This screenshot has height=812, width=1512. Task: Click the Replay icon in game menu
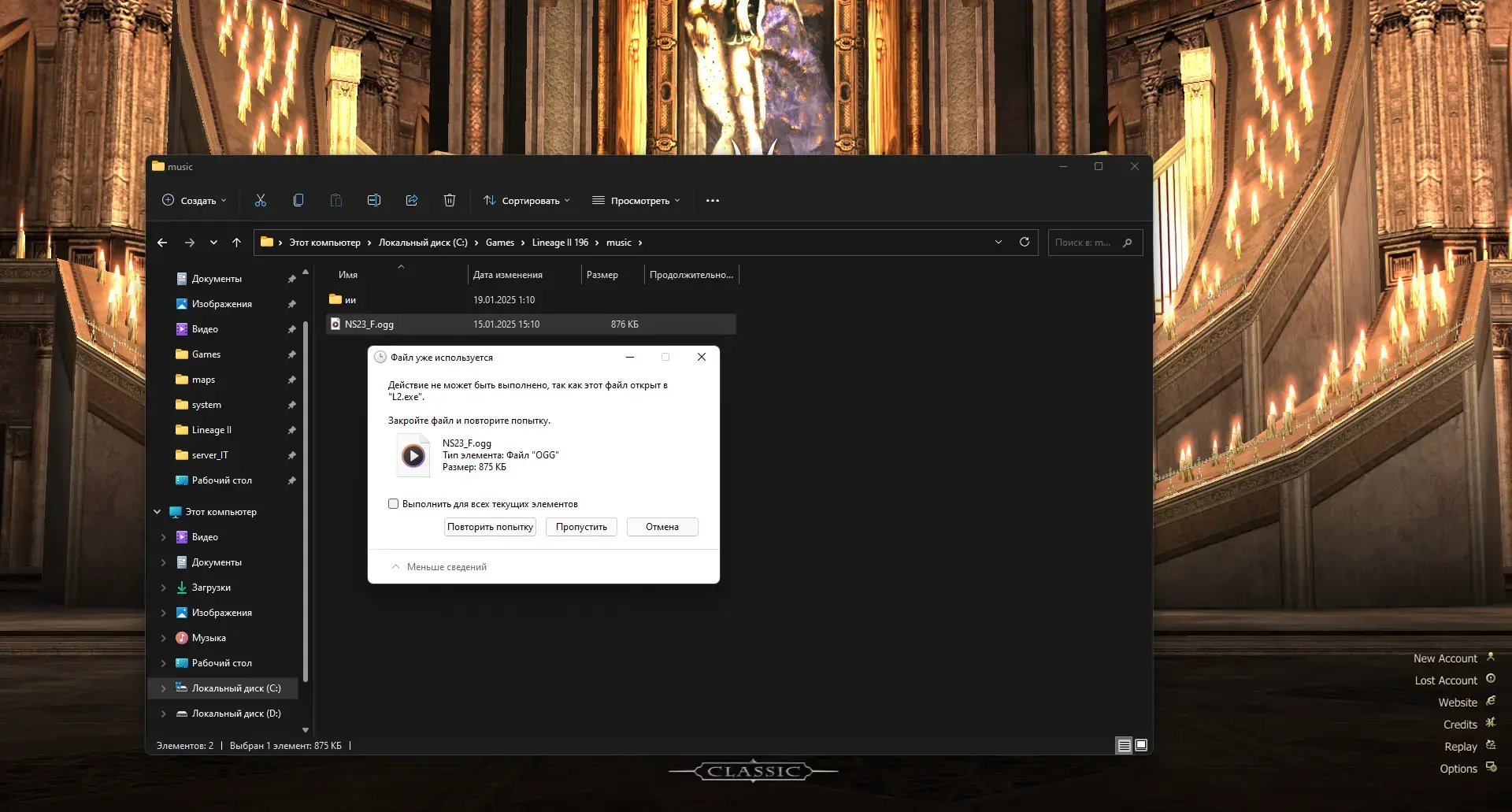pyautogui.click(x=1491, y=744)
